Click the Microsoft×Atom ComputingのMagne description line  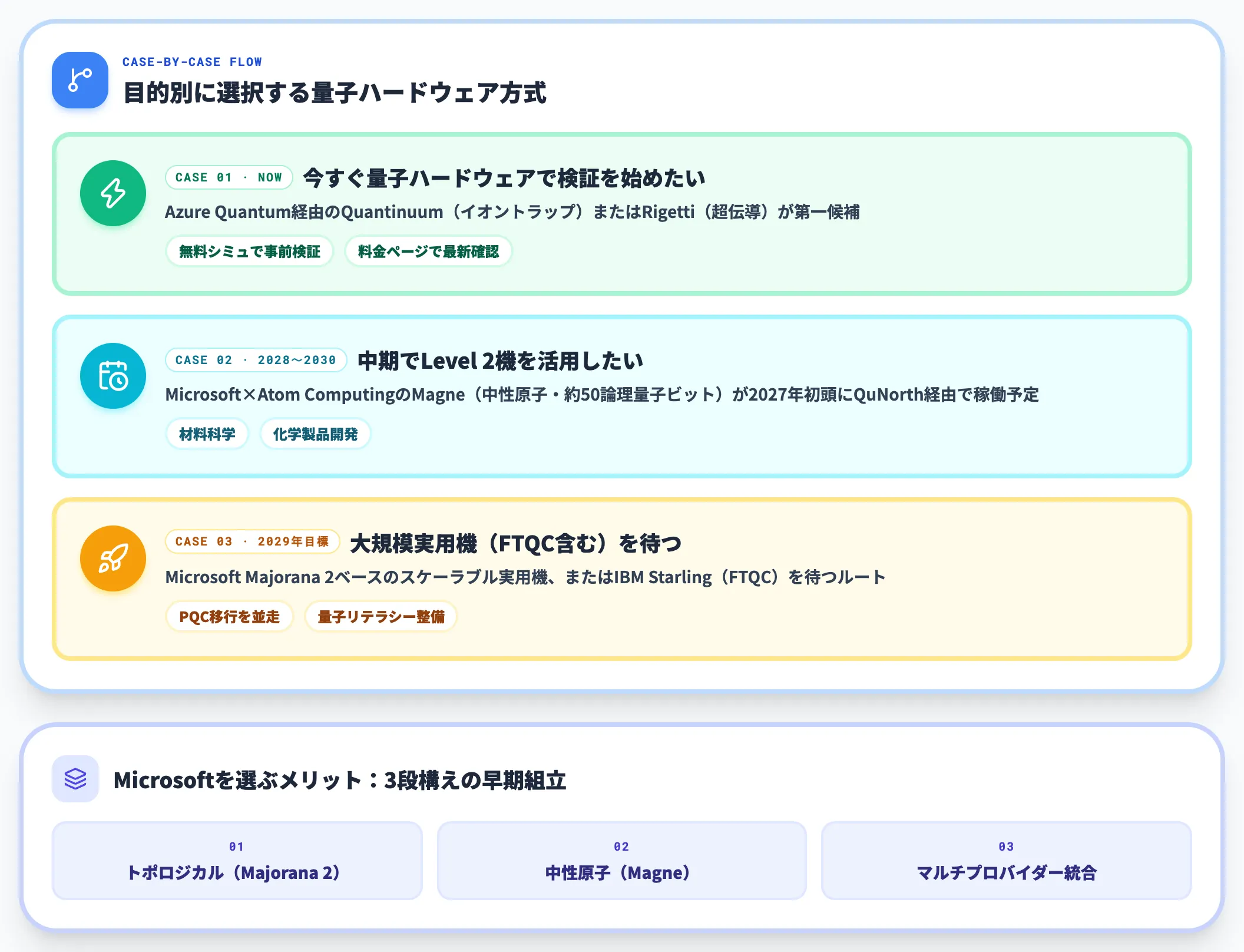click(x=602, y=395)
